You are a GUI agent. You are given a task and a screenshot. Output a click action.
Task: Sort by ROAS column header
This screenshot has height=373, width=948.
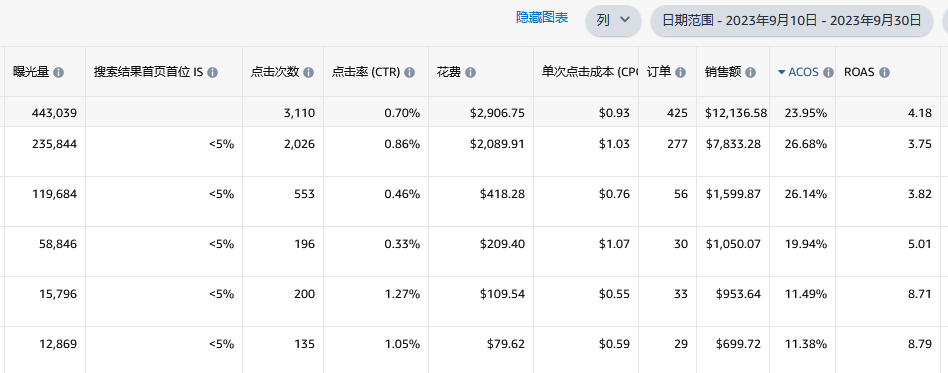[859, 73]
